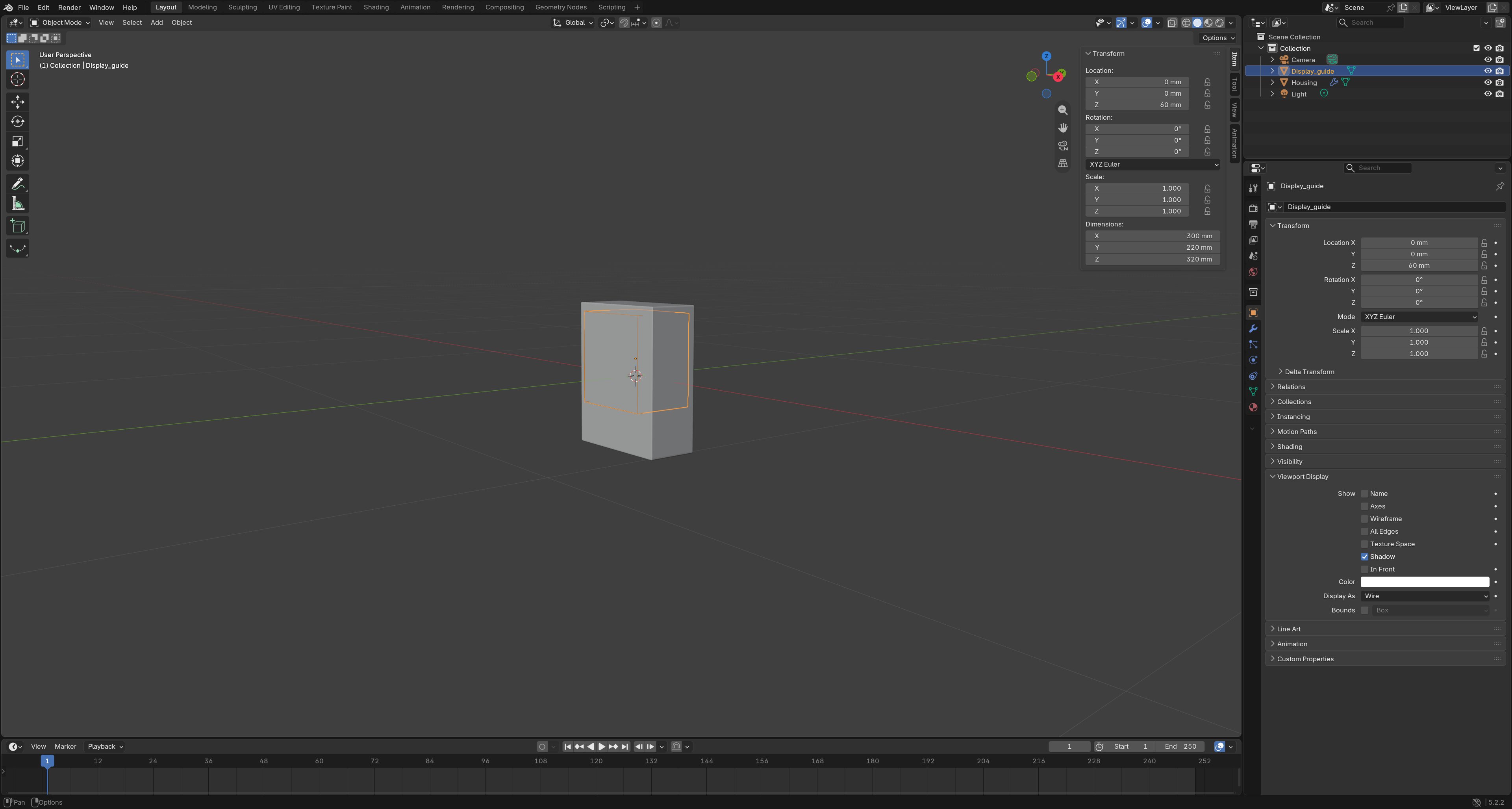Click the Play animation button
The image size is (1512, 809).
(x=602, y=747)
